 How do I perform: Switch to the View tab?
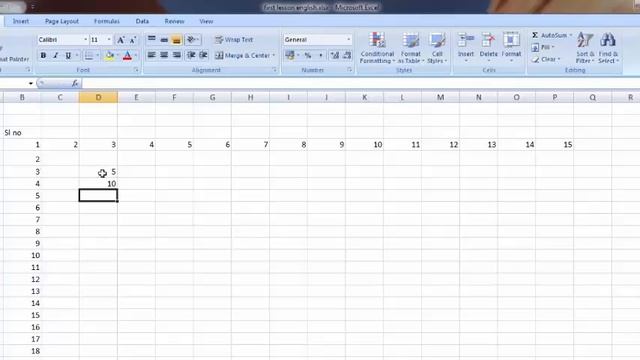pyautogui.click(x=206, y=21)
